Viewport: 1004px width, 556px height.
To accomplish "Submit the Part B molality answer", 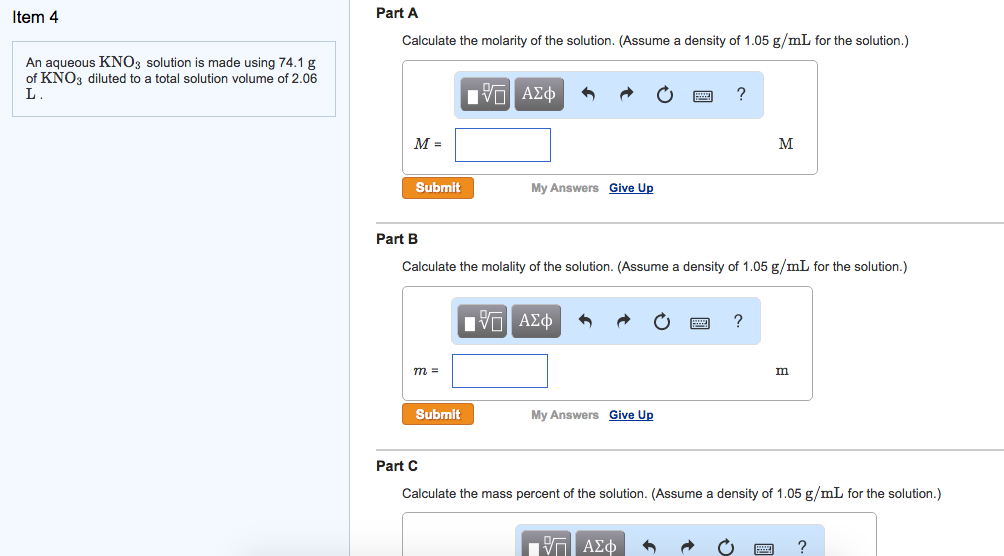I will pos(438,414).
